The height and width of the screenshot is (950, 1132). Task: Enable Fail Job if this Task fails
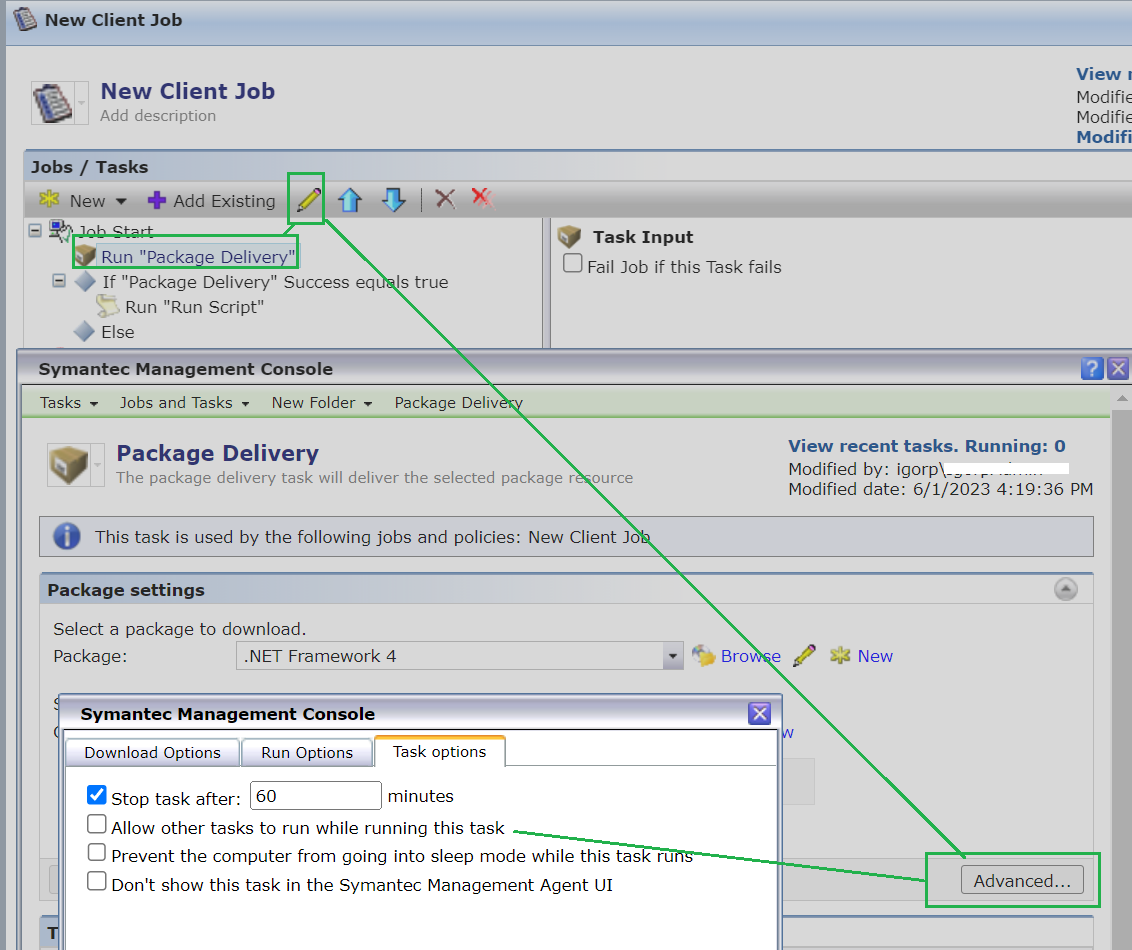[x=572, y=263]
